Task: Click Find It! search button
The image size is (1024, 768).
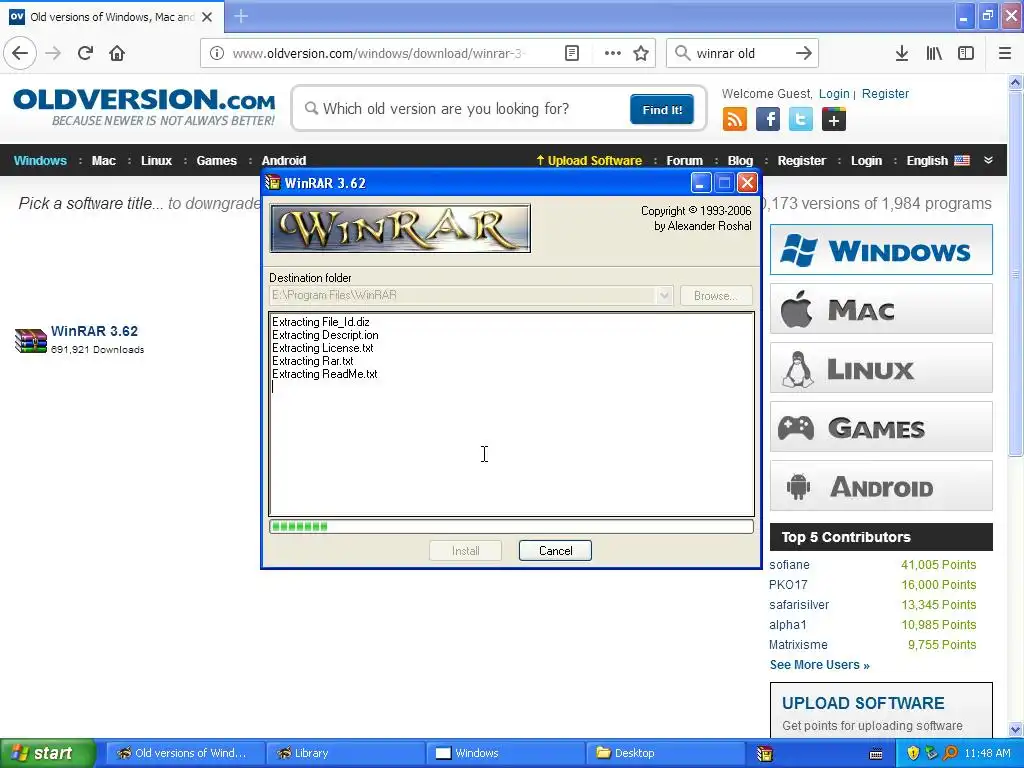Action: coord(662,110)
